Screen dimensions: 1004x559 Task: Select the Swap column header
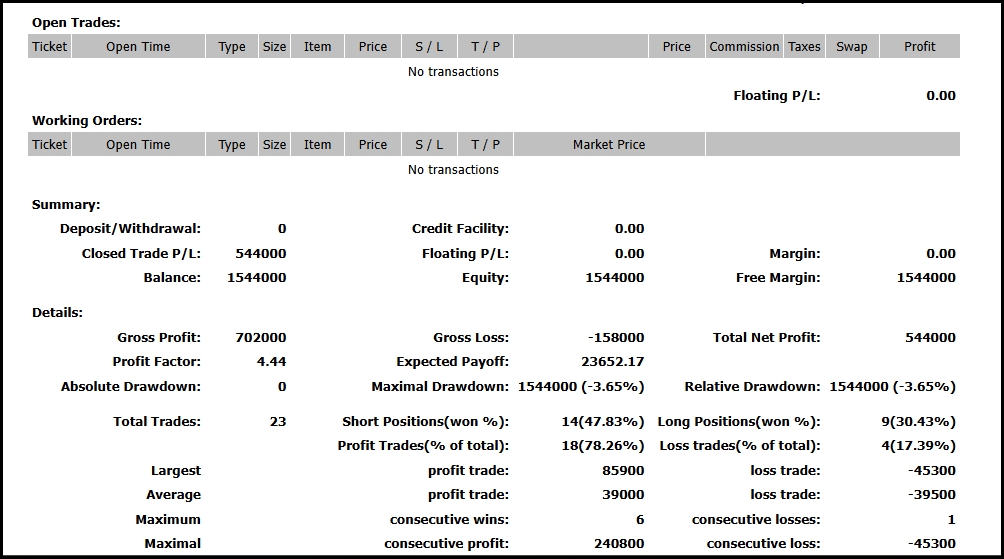tap(852, 46)
